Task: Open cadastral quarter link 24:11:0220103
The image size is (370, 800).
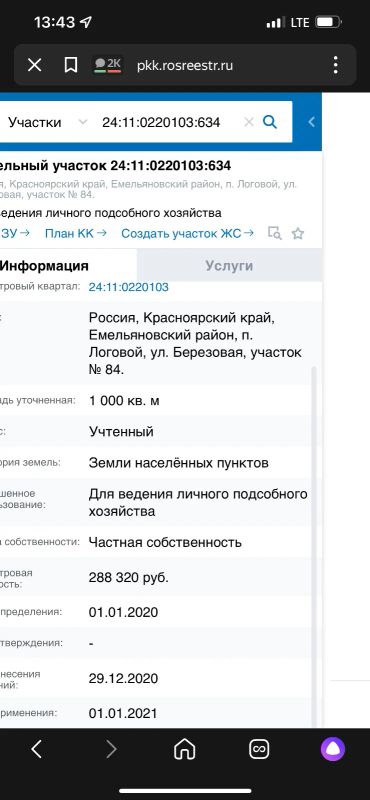Action: point(129,287)
